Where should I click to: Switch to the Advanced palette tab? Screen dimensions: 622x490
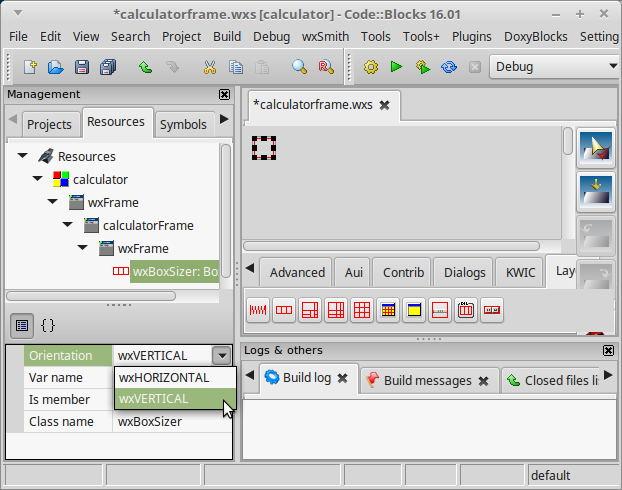(x=297, y=273)
